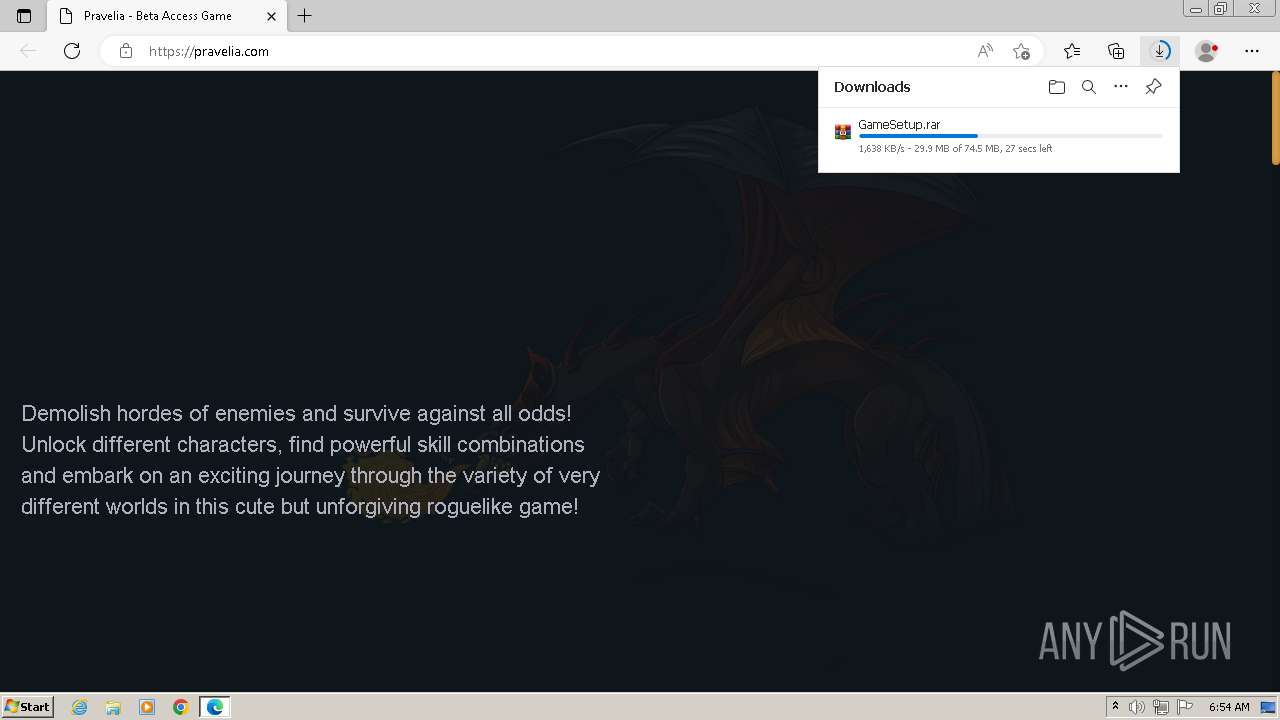Pin the Downloads panel
1280x720 pixels.
(1153, 87)
